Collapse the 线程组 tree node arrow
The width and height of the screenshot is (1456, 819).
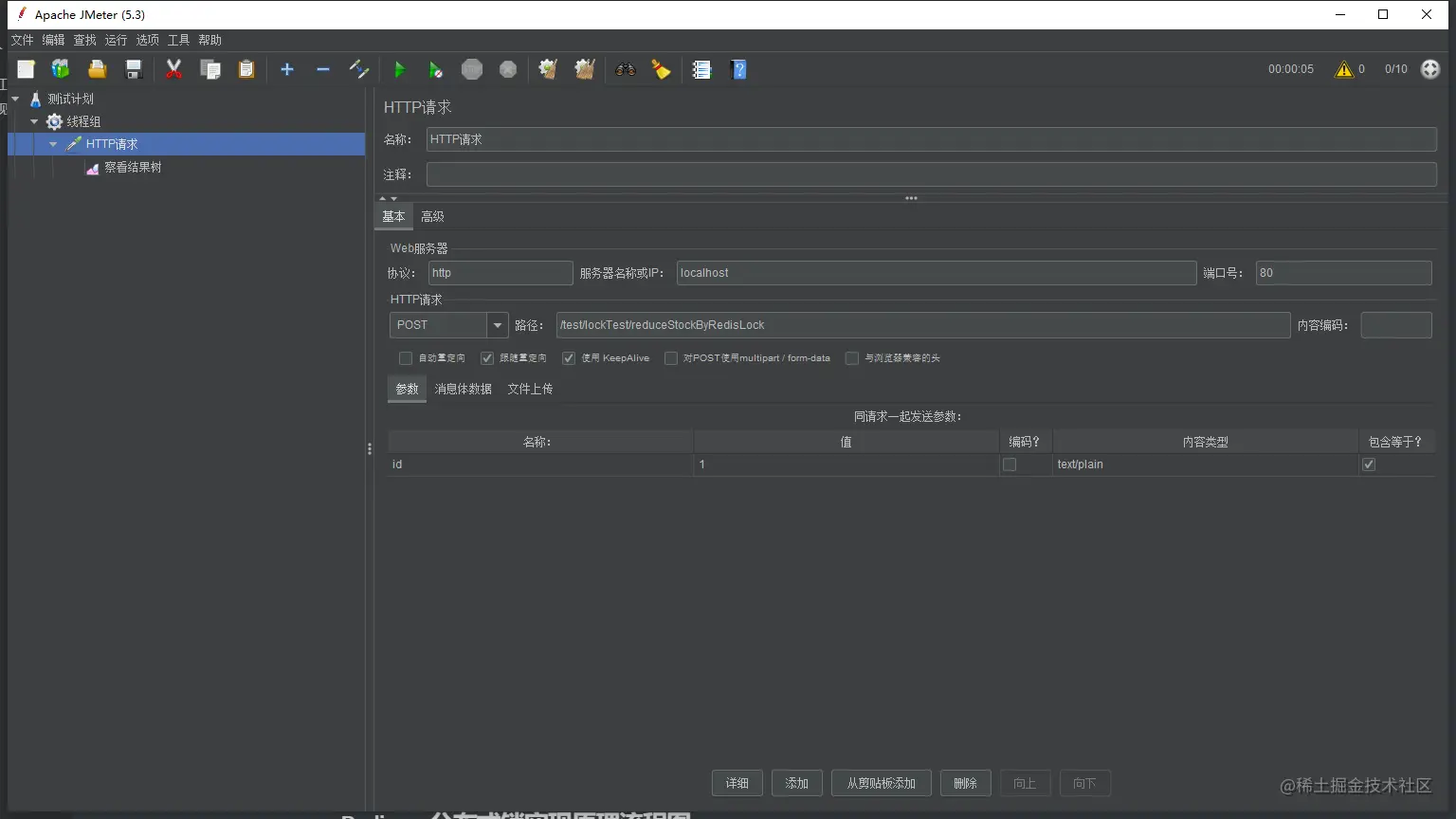pyautogui.click(x=34, y=121)
